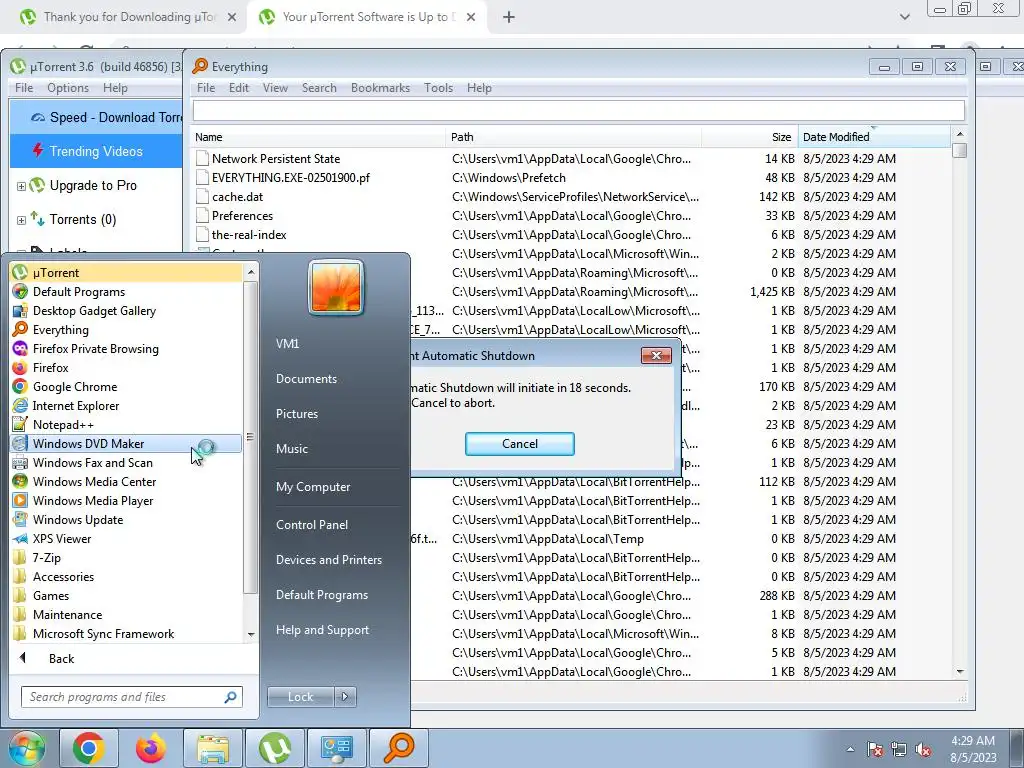1024x768 pixels.
Task: Open Control Panel taskbar button
Action: [x=337, y=748]
